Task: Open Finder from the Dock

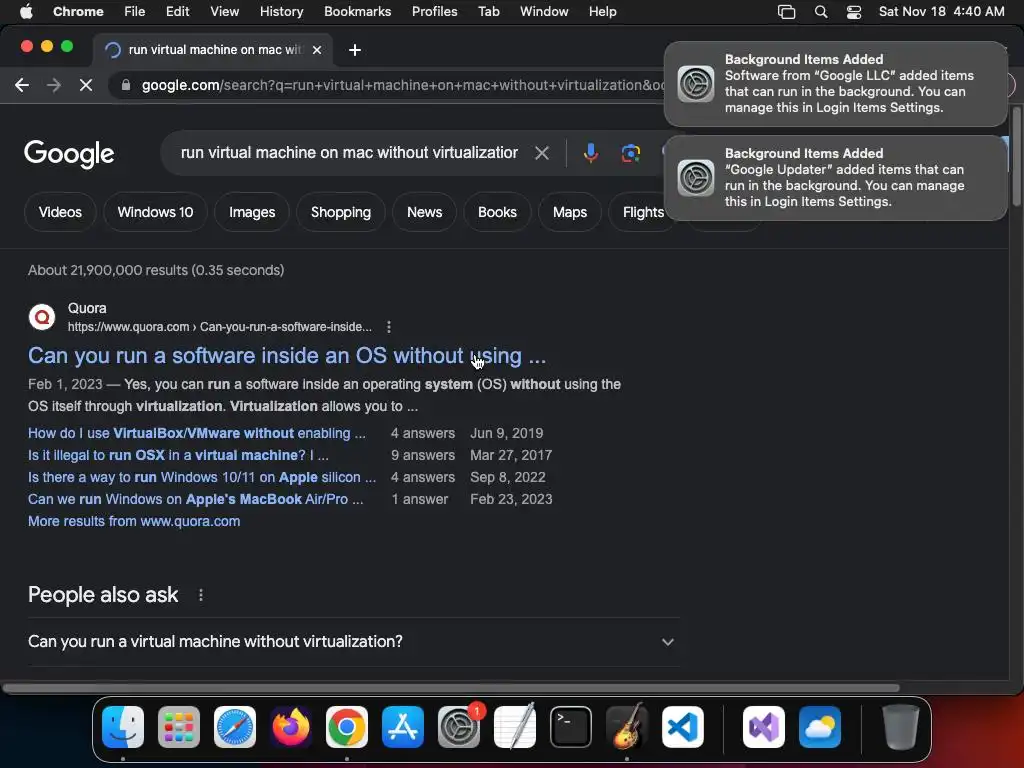Action: click(x=123, y=726)
